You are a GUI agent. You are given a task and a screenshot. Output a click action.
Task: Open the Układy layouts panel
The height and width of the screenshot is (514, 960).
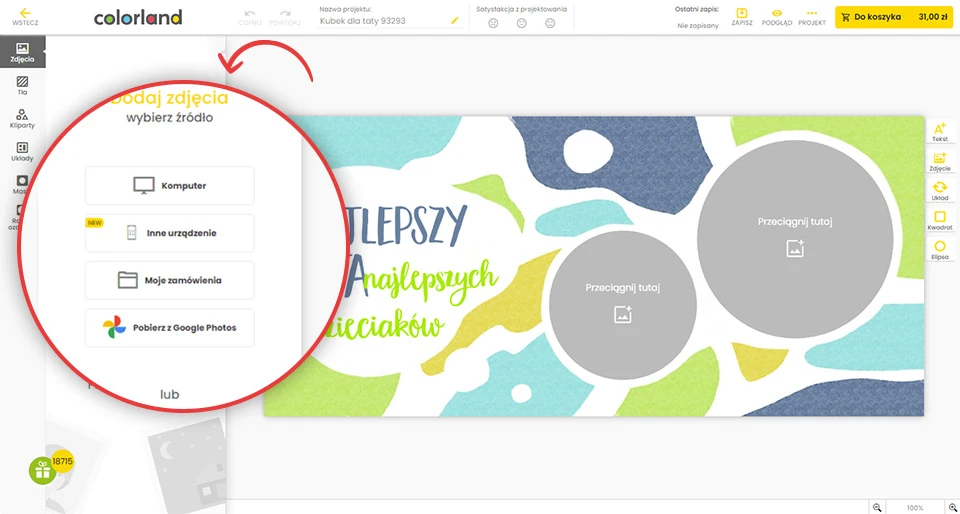(22, 152)
